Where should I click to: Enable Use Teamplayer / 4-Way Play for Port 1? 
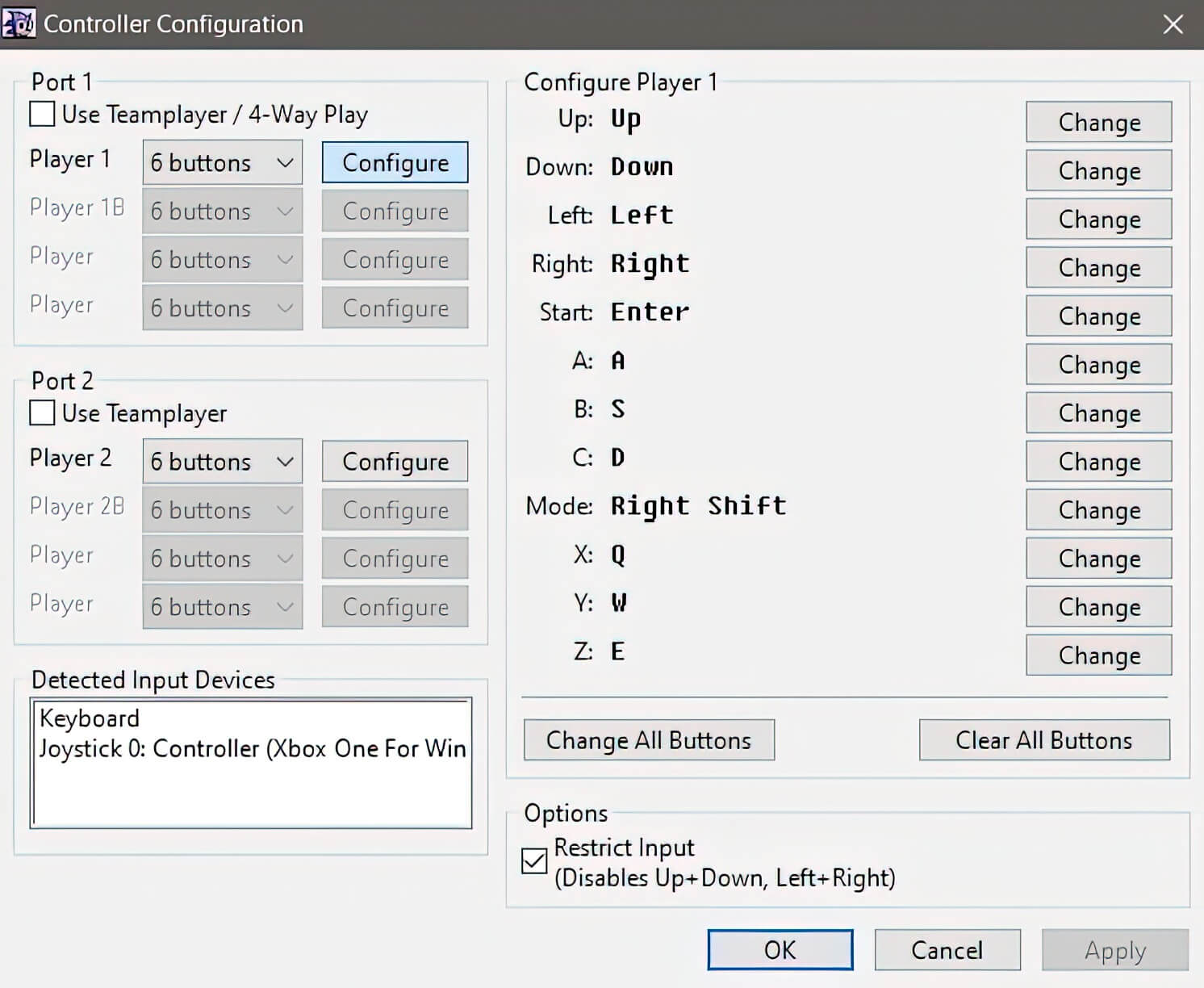[42, 114]
